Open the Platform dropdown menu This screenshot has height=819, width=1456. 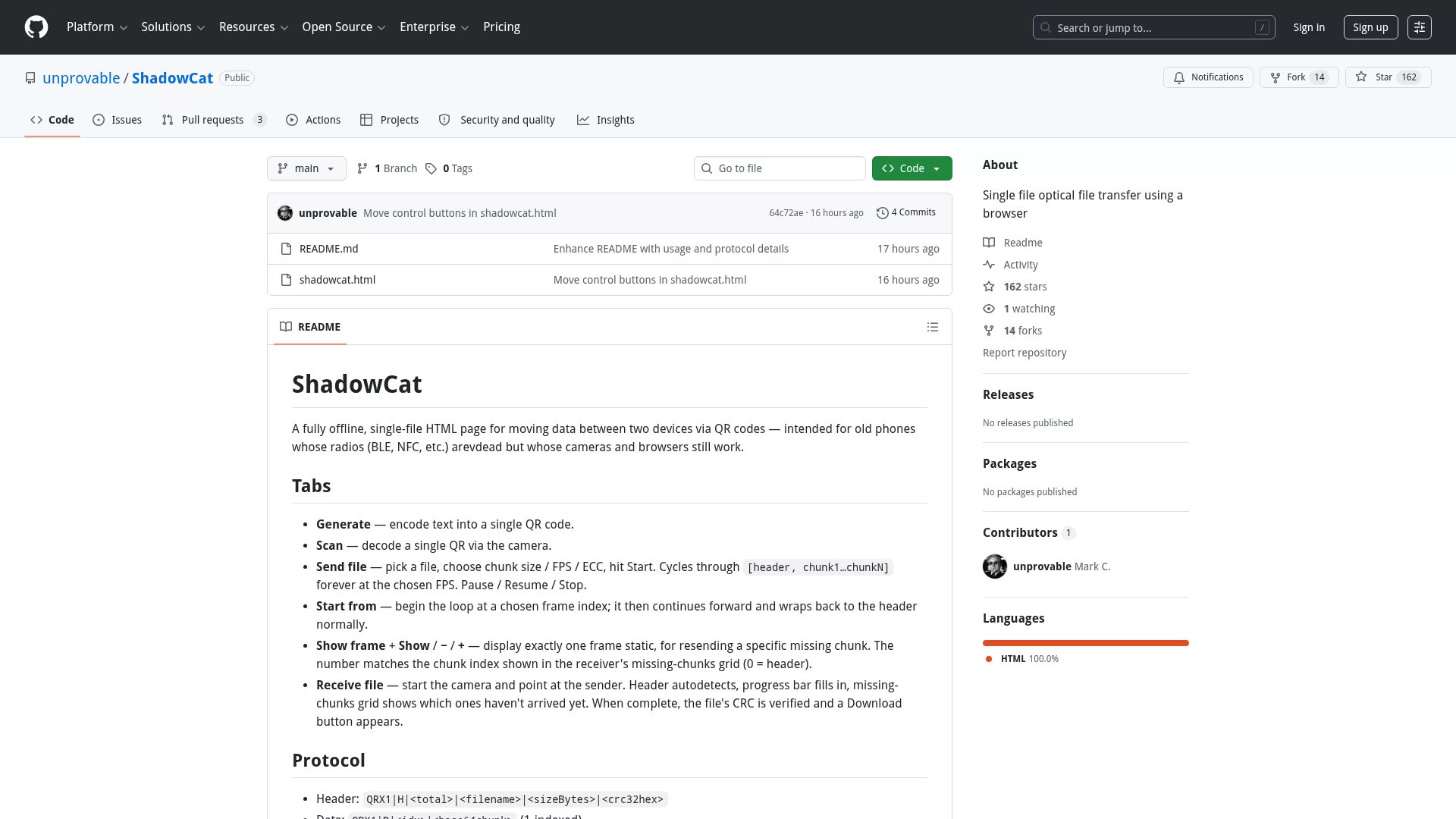[97, 27]
